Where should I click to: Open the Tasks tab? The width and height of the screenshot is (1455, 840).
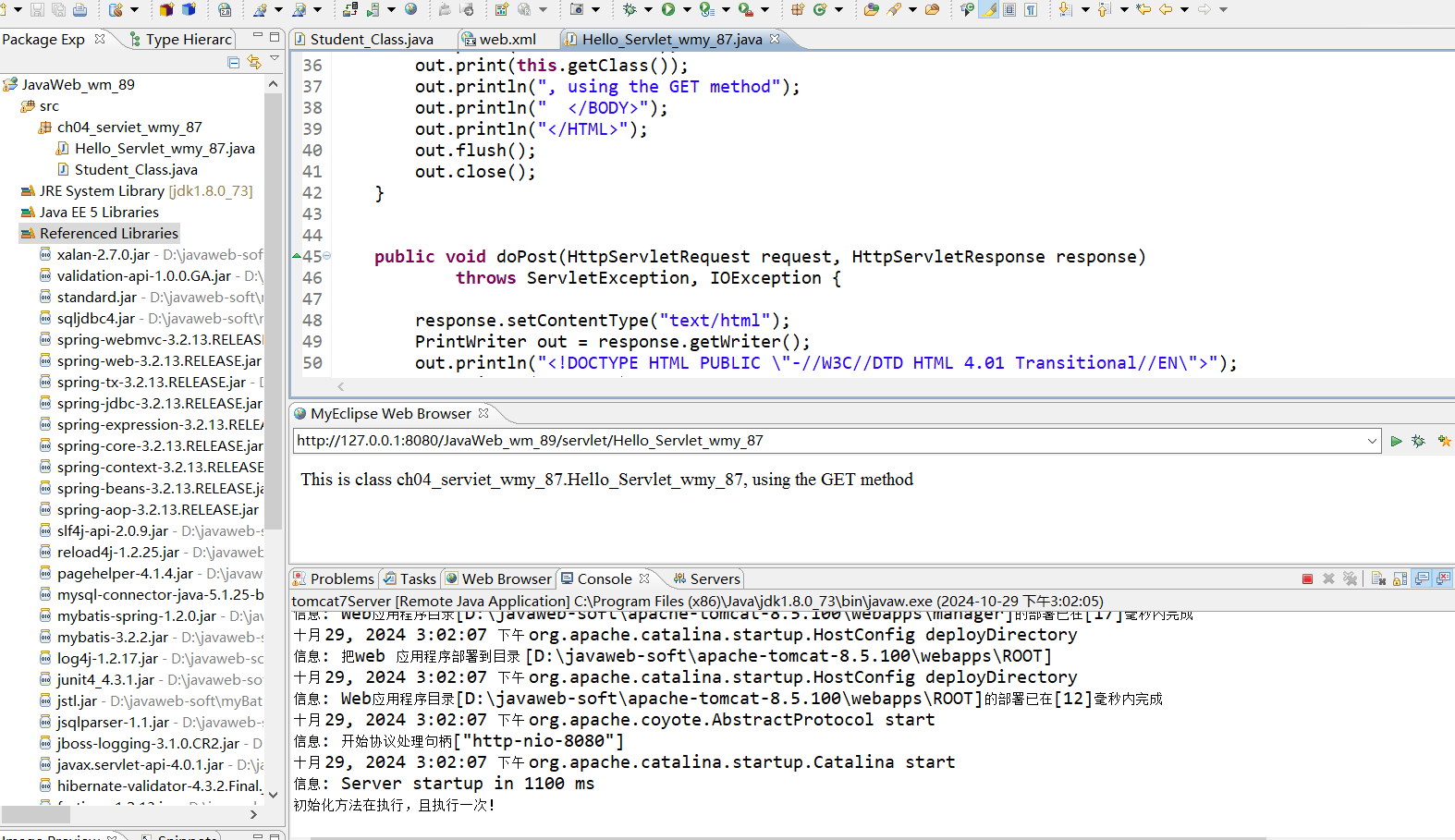(x=410, y=578)
